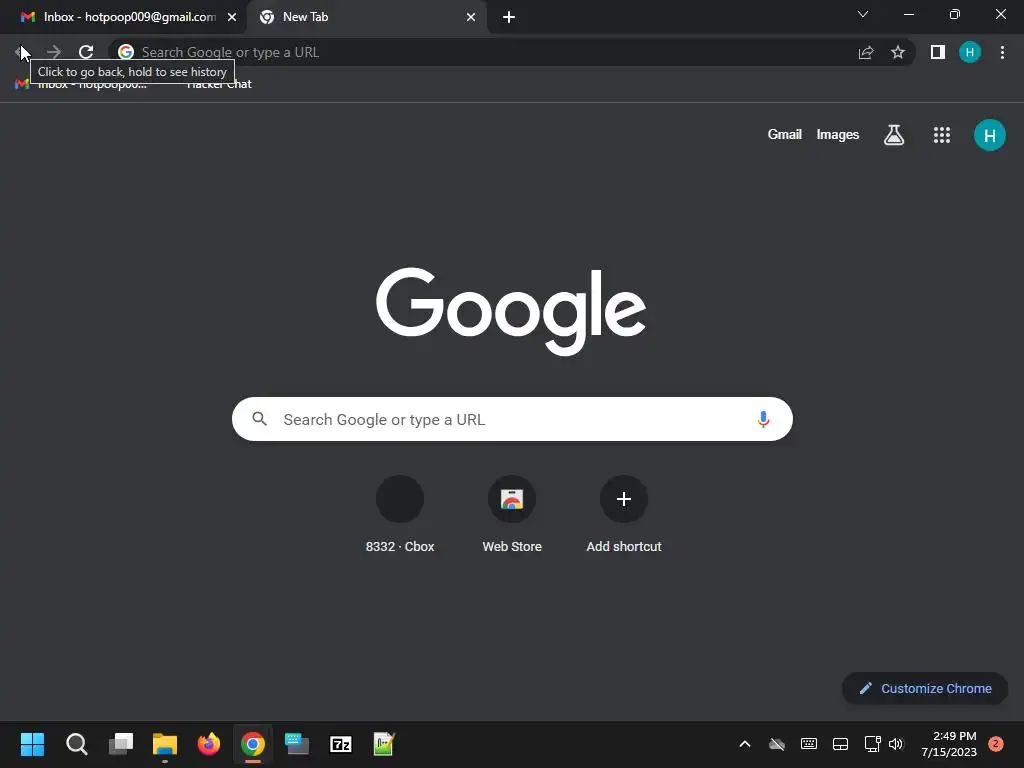The width and height of the screenshot is (1024, 768).
Task: Open the volume speaker tray icon
Action: (x=896, y=744)
